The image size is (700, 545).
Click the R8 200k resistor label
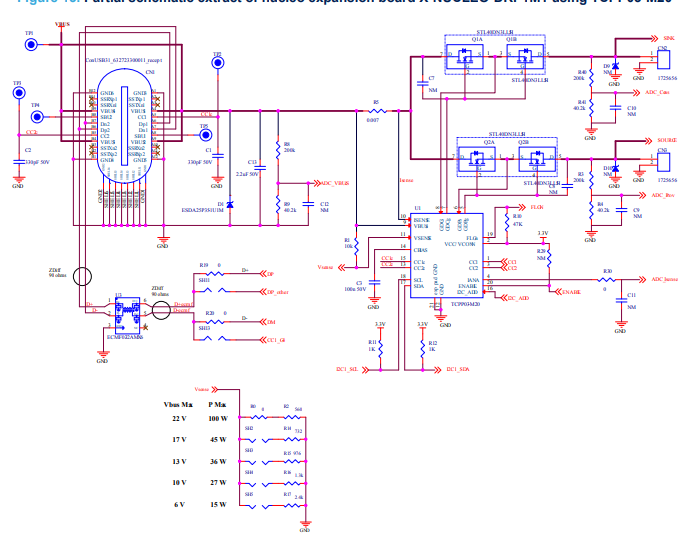[289, 147]
